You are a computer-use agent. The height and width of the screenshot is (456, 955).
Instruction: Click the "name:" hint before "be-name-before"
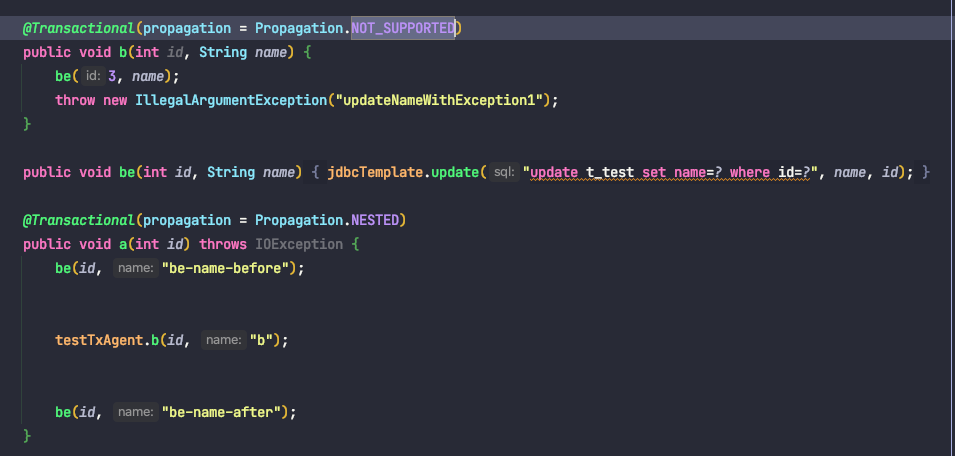coord(136,268)
